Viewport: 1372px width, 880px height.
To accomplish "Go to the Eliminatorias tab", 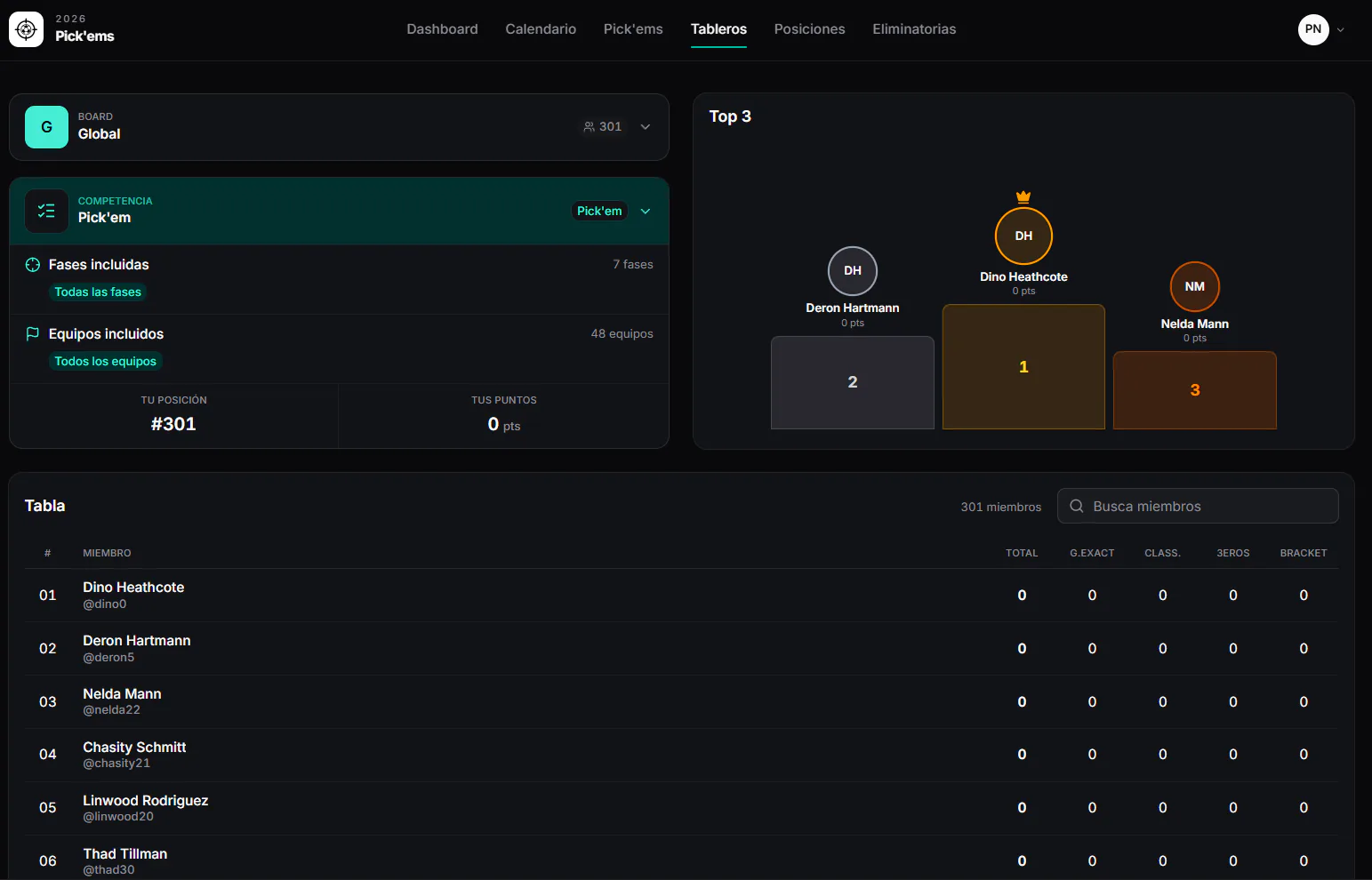I will click(914, 29).
